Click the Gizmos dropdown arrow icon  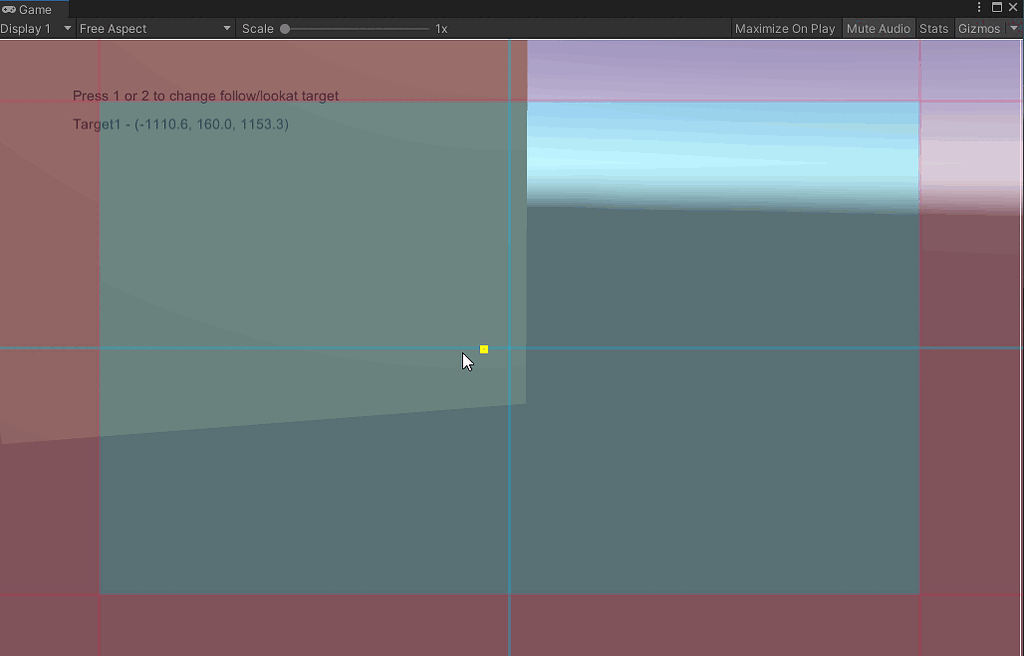pyautogui.click(x=1014, y=28)
